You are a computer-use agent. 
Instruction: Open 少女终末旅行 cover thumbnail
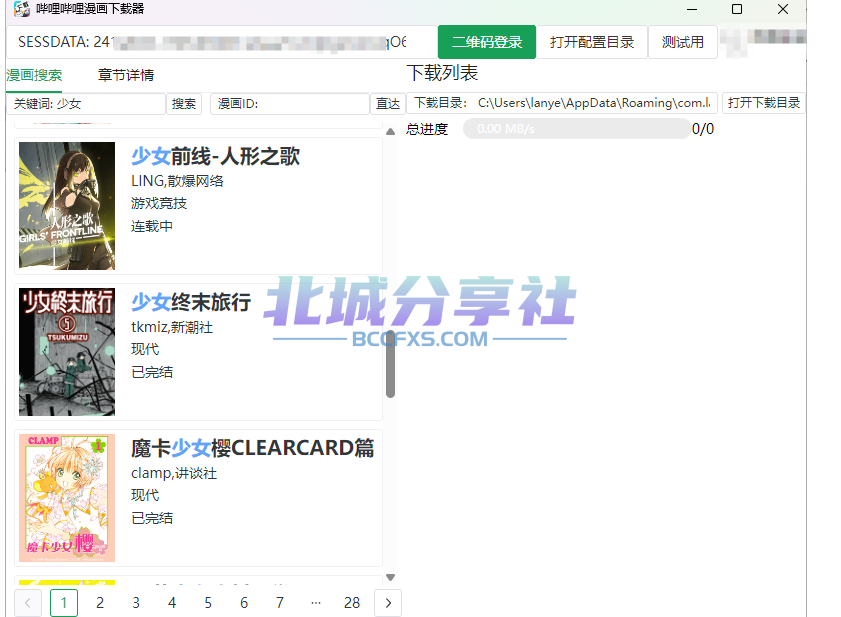67,352
